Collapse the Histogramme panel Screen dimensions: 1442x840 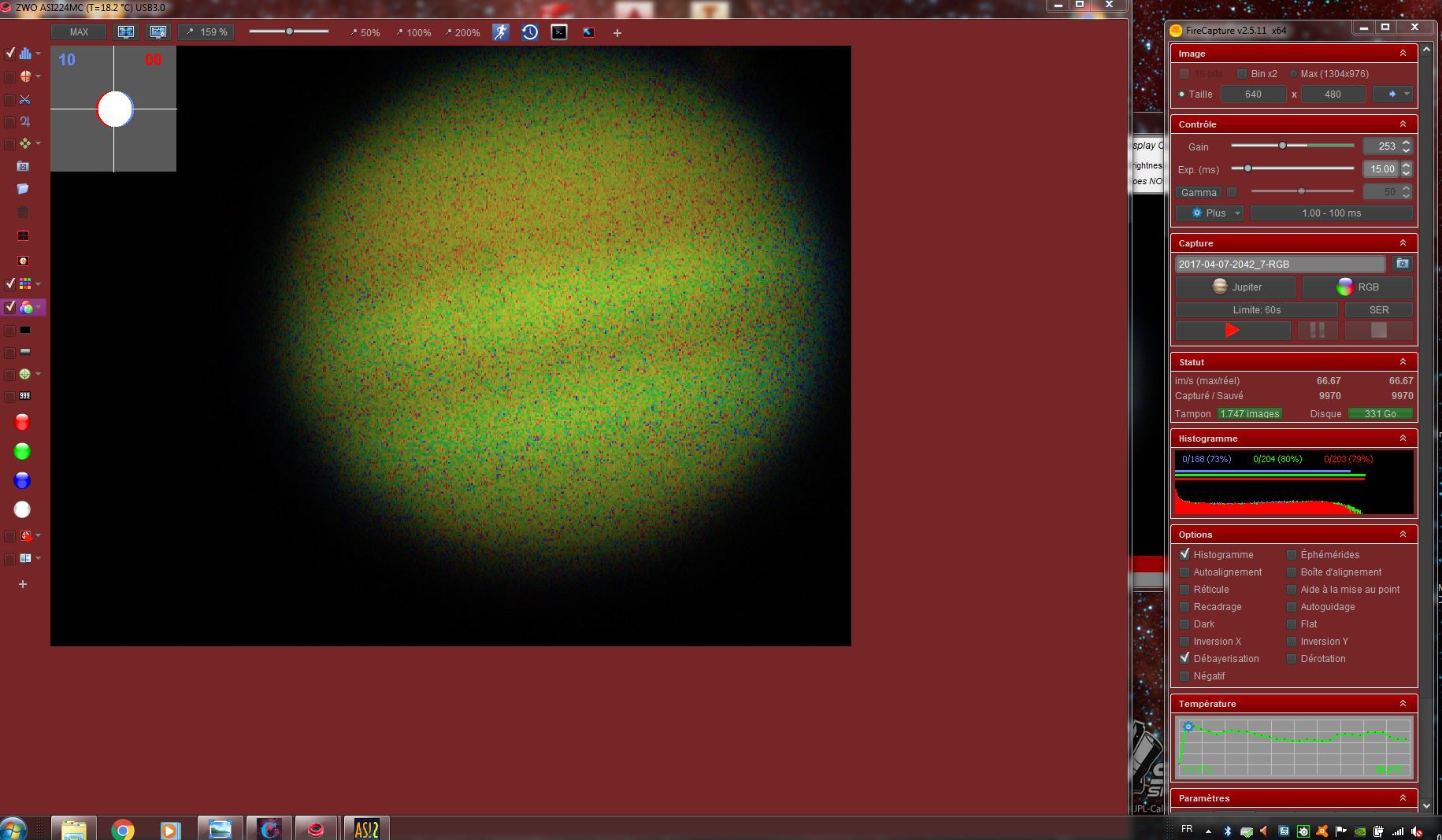click(1403, 439)
